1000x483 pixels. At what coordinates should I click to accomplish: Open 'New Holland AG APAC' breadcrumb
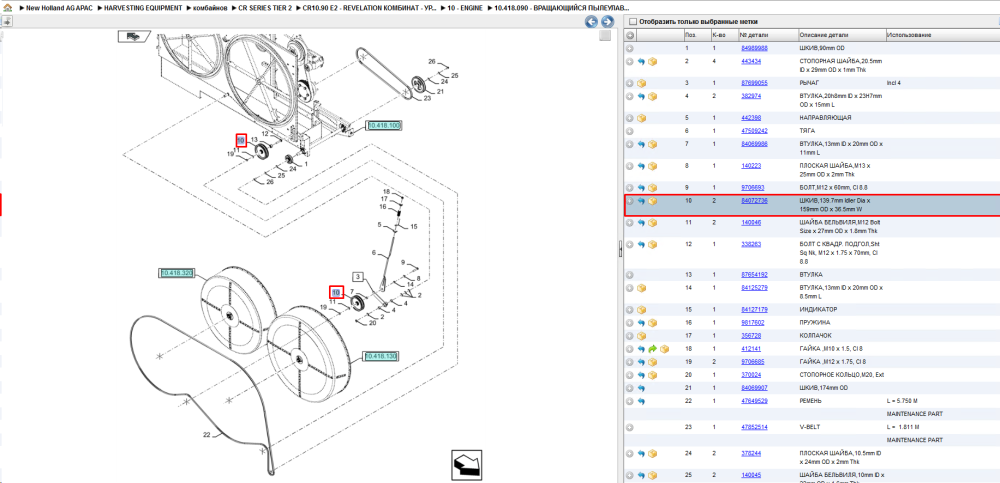[57, 8]
